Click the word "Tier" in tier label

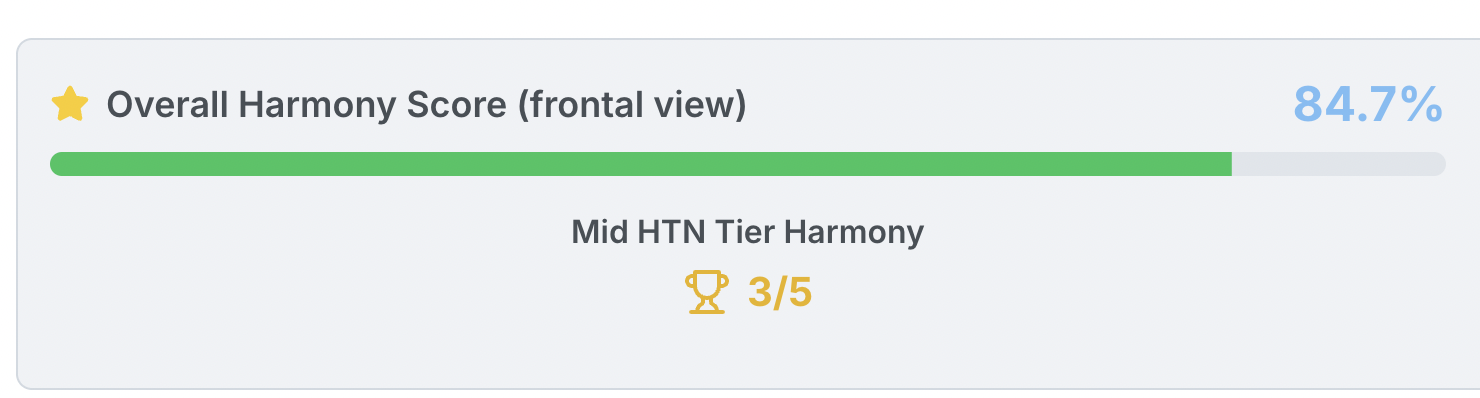coord(744,232)
